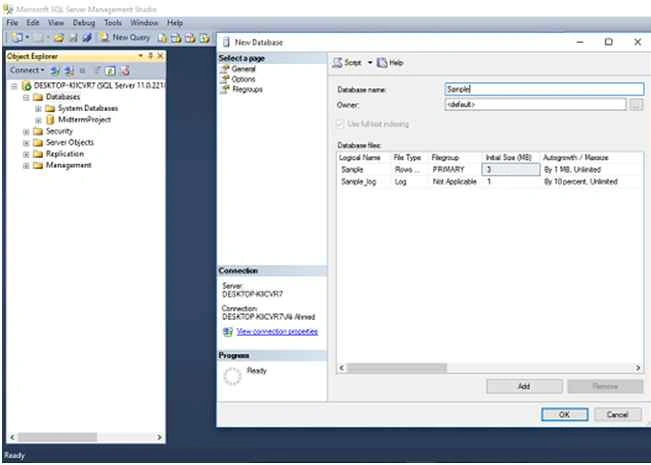Select the Filegroups page
Image resolution: width=651 pixels, height=465 pixels.
click(x=247, y=89)
